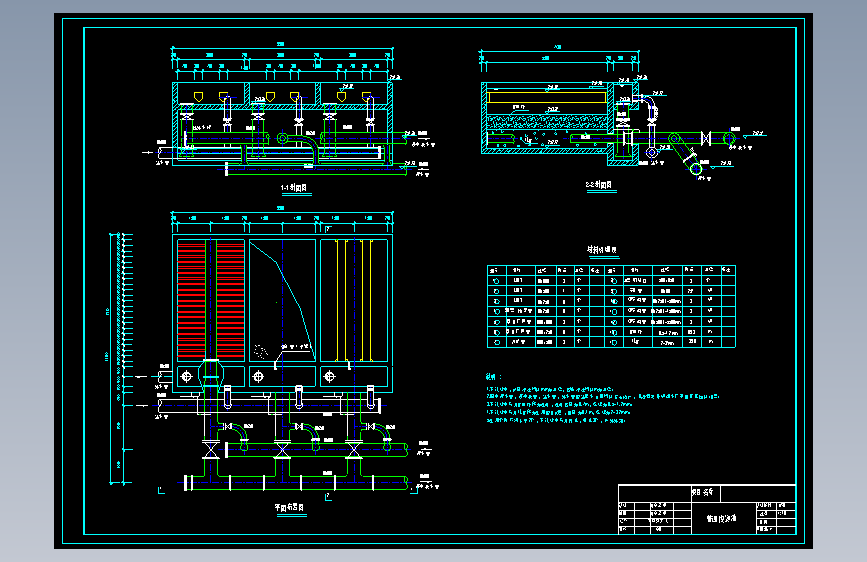Select the yellow rectangular trough in the 2-2 section
Image resolution: width=867 pixels, height=562 pixels.
[547, 98]
